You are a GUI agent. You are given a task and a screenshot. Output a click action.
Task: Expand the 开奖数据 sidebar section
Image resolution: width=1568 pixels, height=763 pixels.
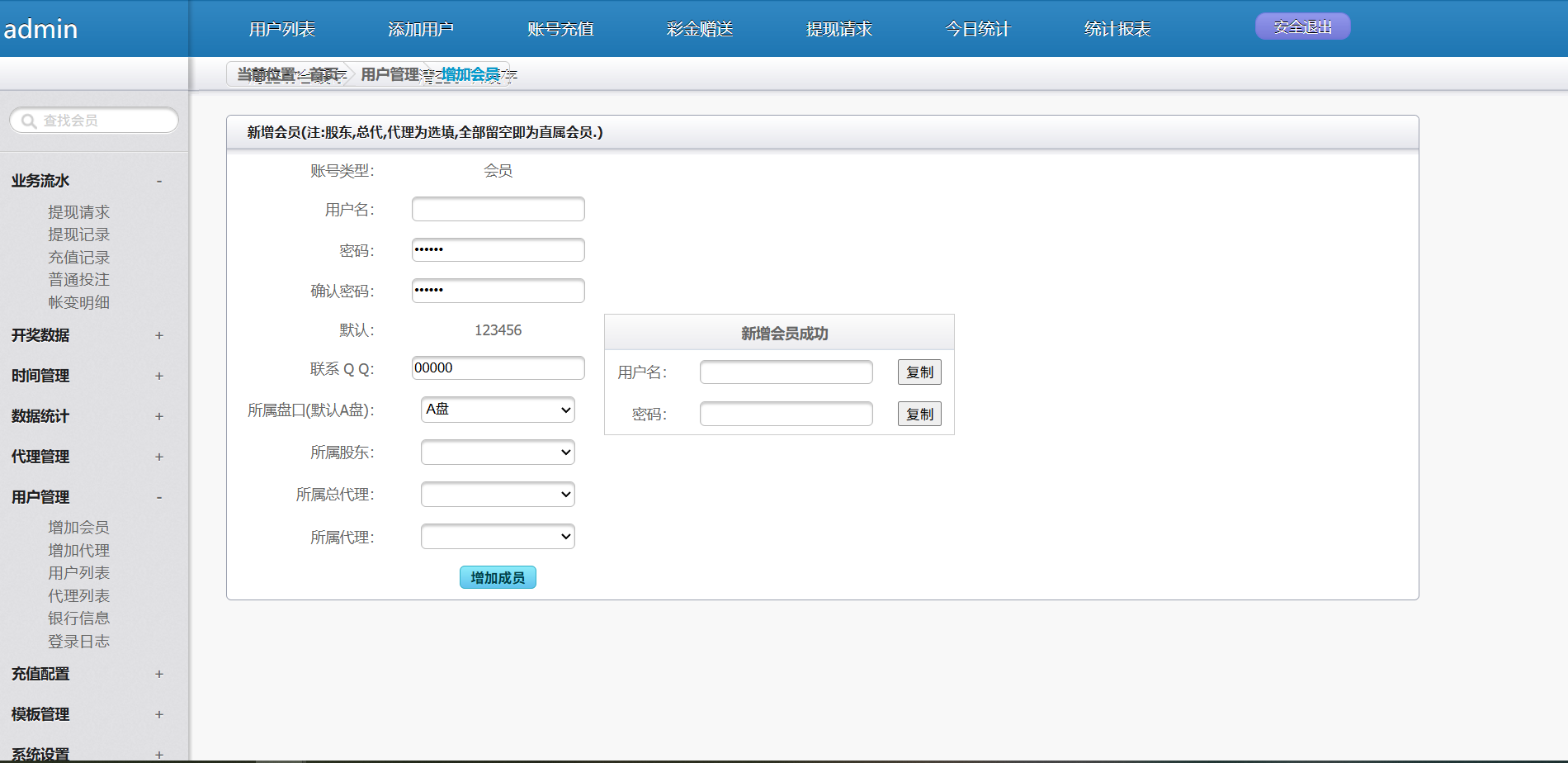coord(159,335)
